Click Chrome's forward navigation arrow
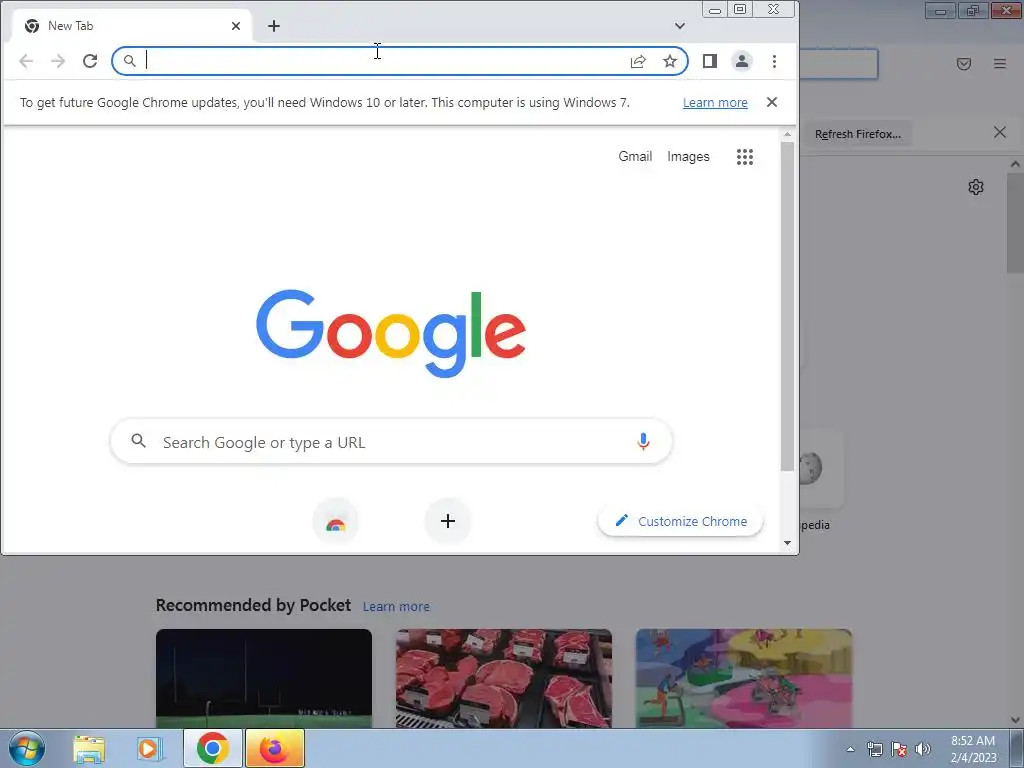Image resolution: width=1024 pixels, height=768 pixels. coord(58,61)
